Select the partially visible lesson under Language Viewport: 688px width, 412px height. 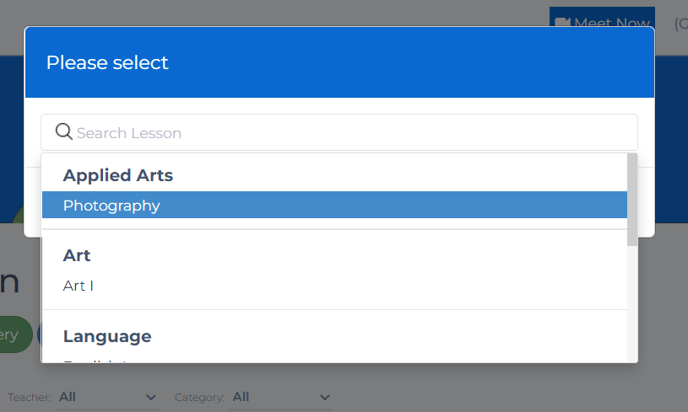(93, 359)
